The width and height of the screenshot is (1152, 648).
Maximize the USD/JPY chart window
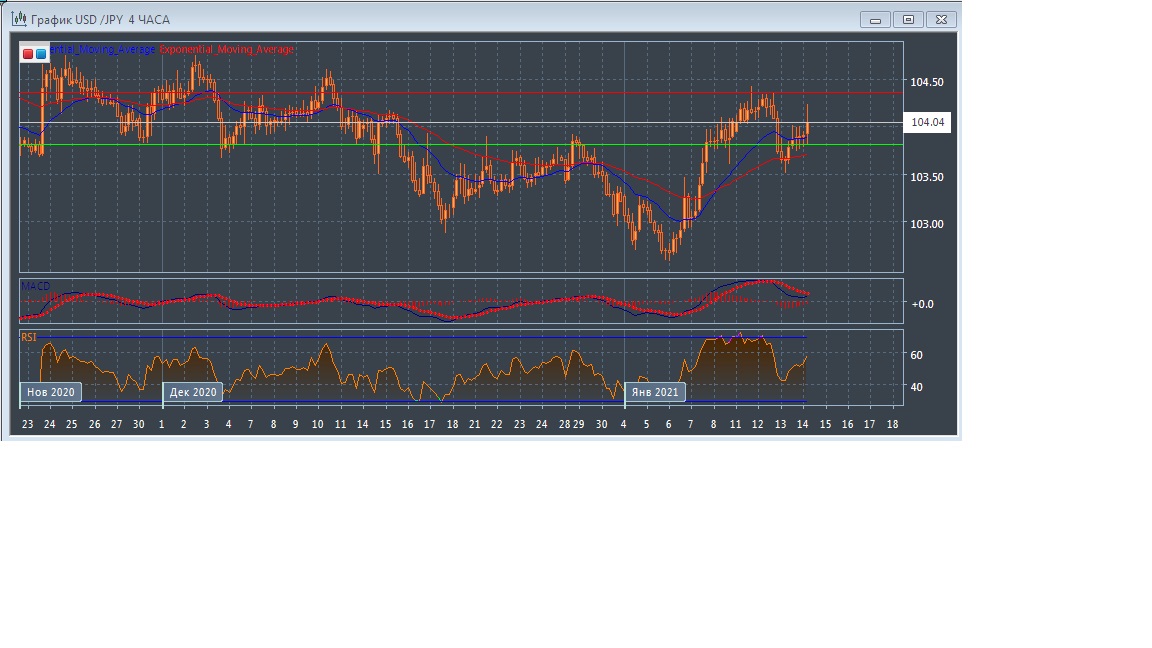[x=908, y=19]
